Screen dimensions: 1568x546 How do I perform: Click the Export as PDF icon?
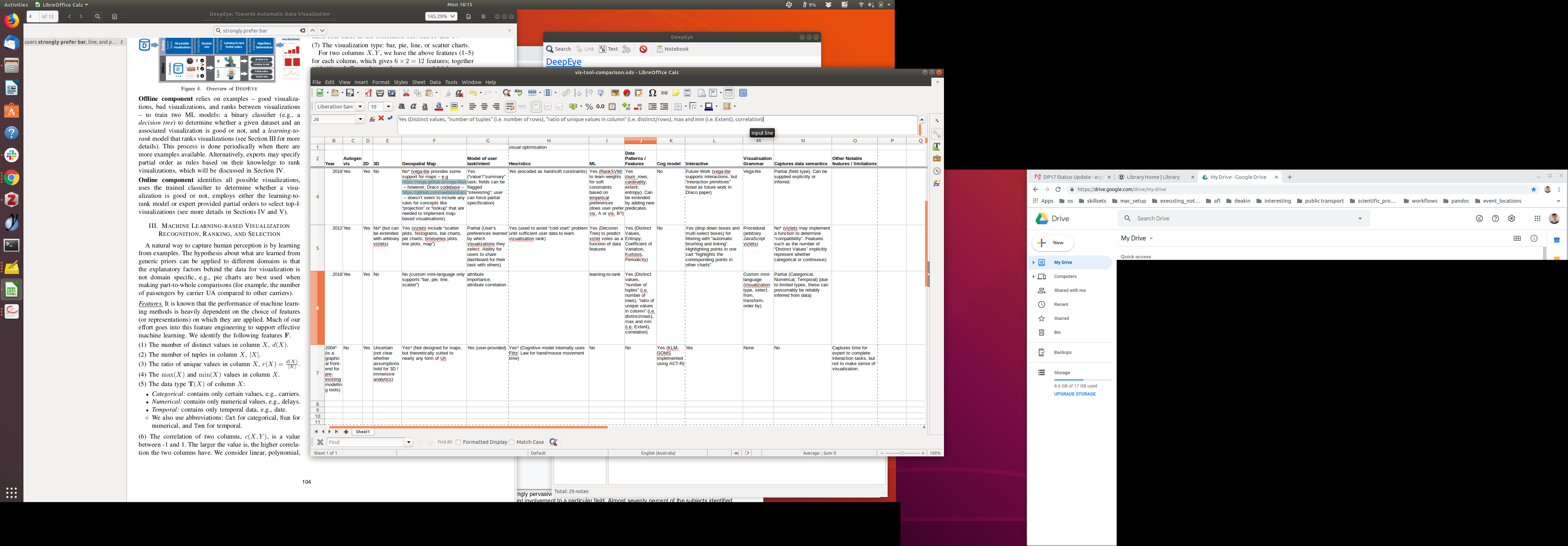[x=368, y=93]
